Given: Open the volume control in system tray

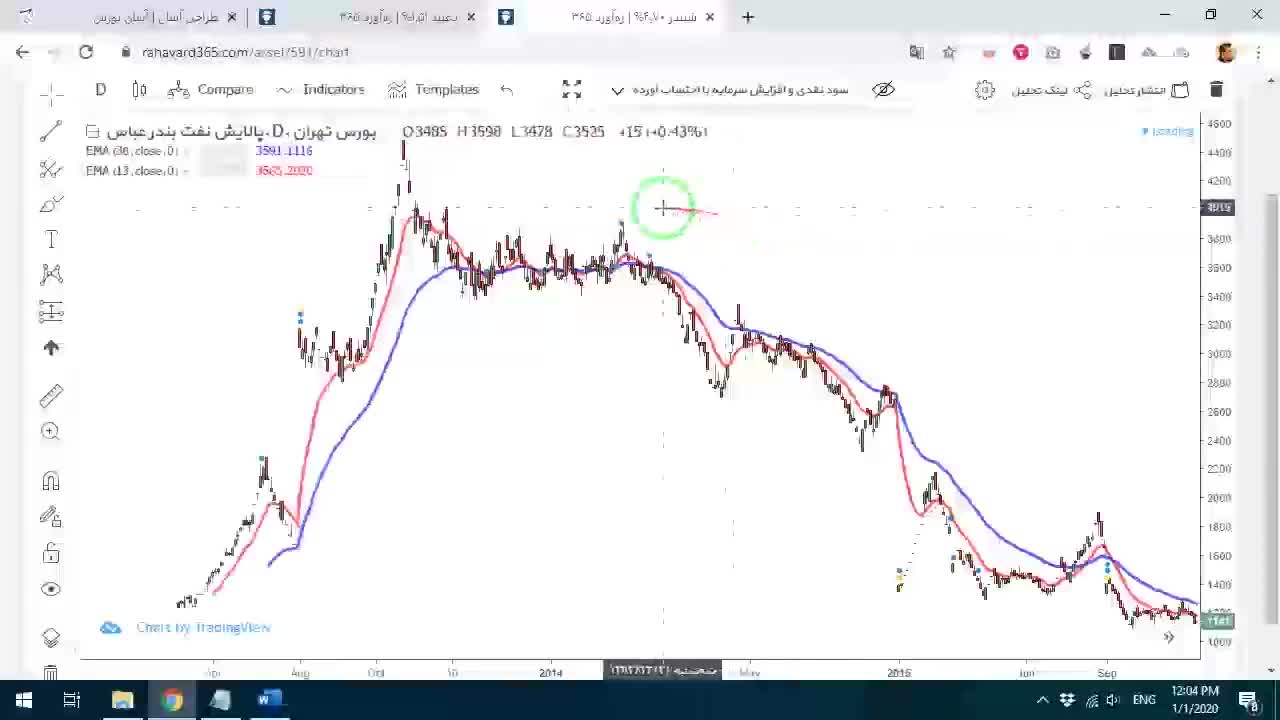Looking at the screenshot, I should (1113, 700).
